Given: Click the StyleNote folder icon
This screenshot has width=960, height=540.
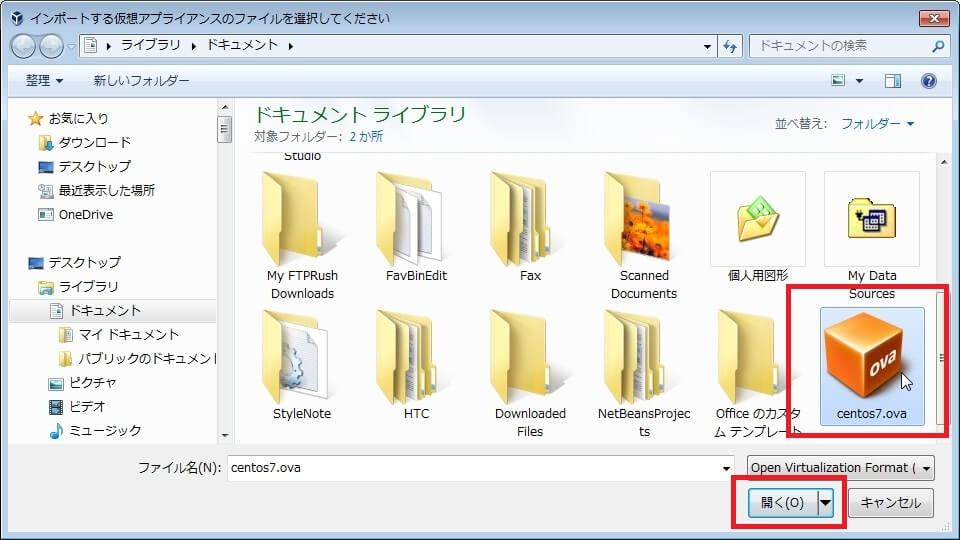Looking at the screenshot, I should pos(301,355).
